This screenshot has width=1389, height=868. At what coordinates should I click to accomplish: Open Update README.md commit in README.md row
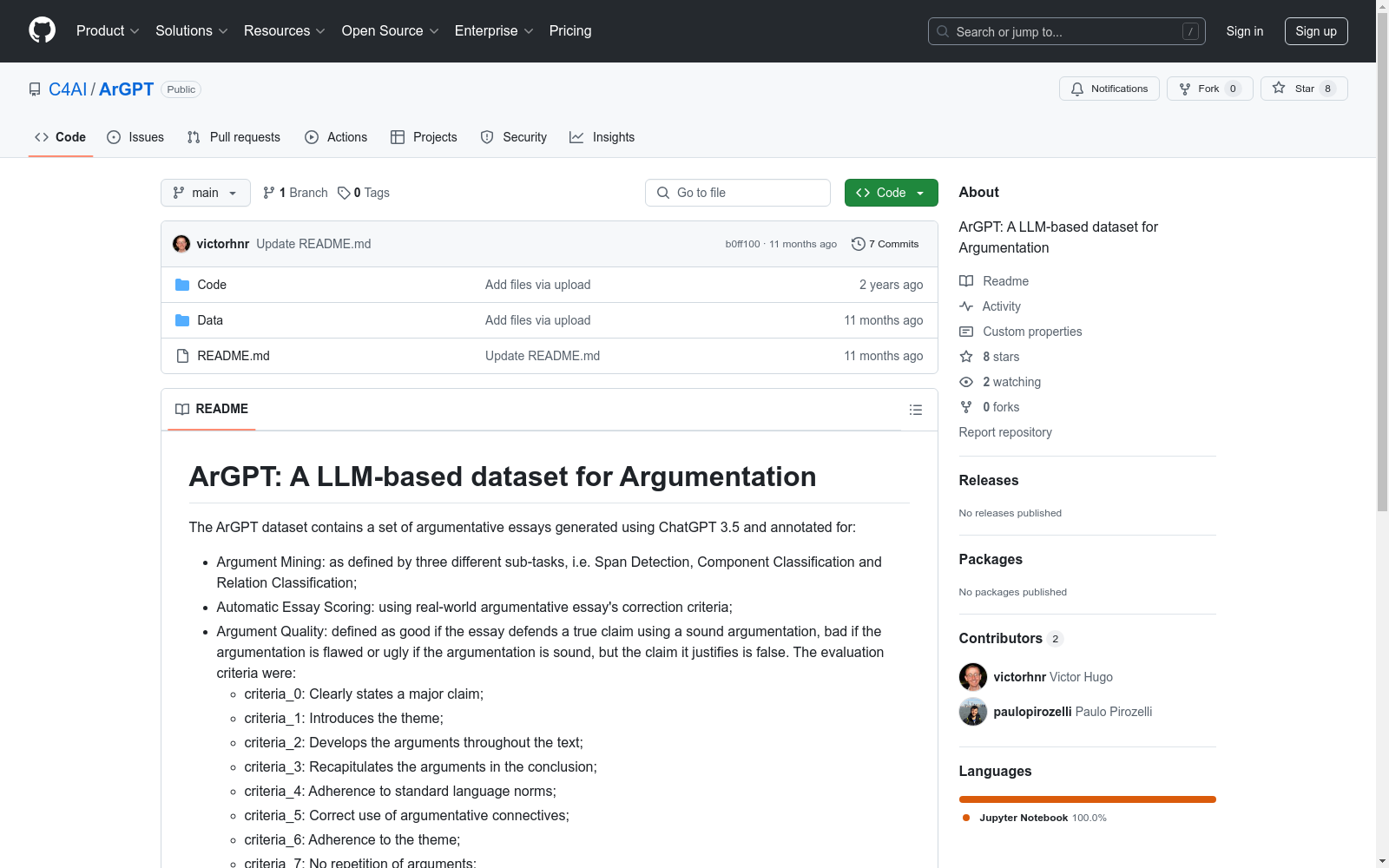543,356
